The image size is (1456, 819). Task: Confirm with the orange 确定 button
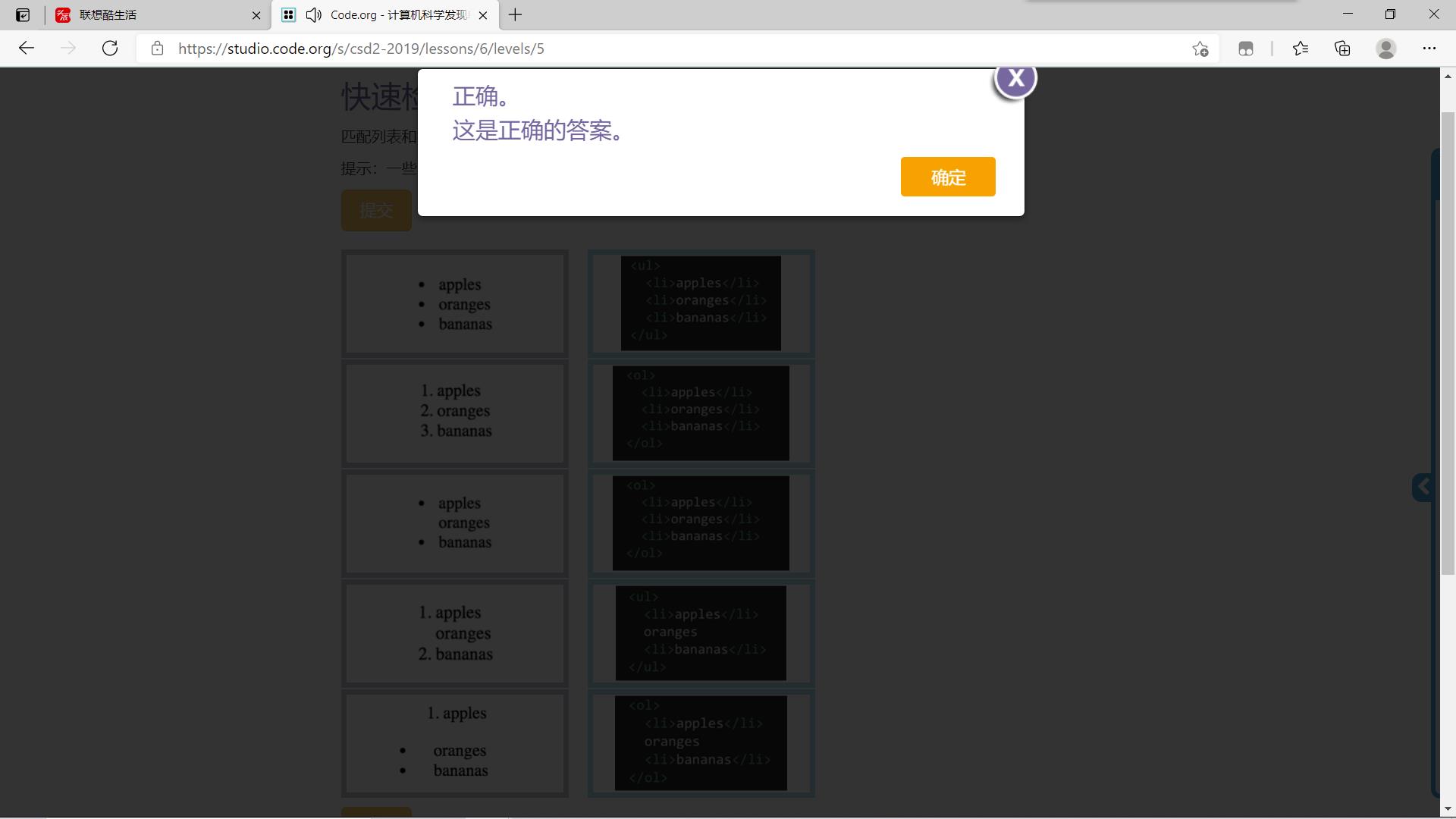pyautogui.click(x=948, y=177)
